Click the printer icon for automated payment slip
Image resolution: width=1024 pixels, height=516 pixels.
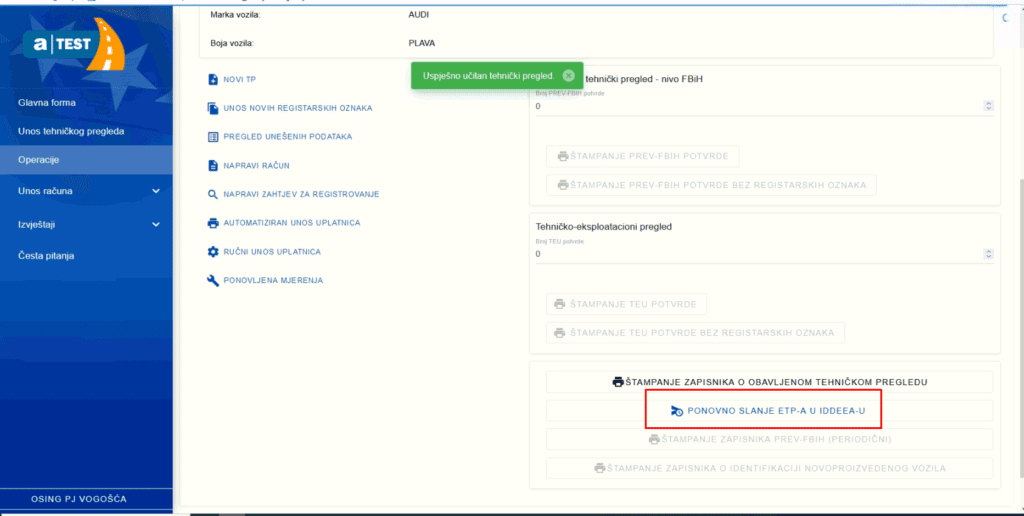click(212, 222)
